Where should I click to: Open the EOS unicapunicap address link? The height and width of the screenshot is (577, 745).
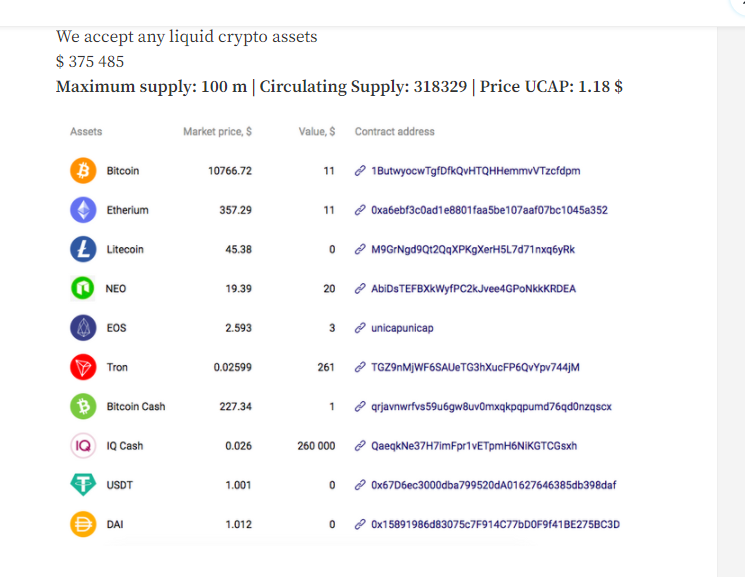402,328
